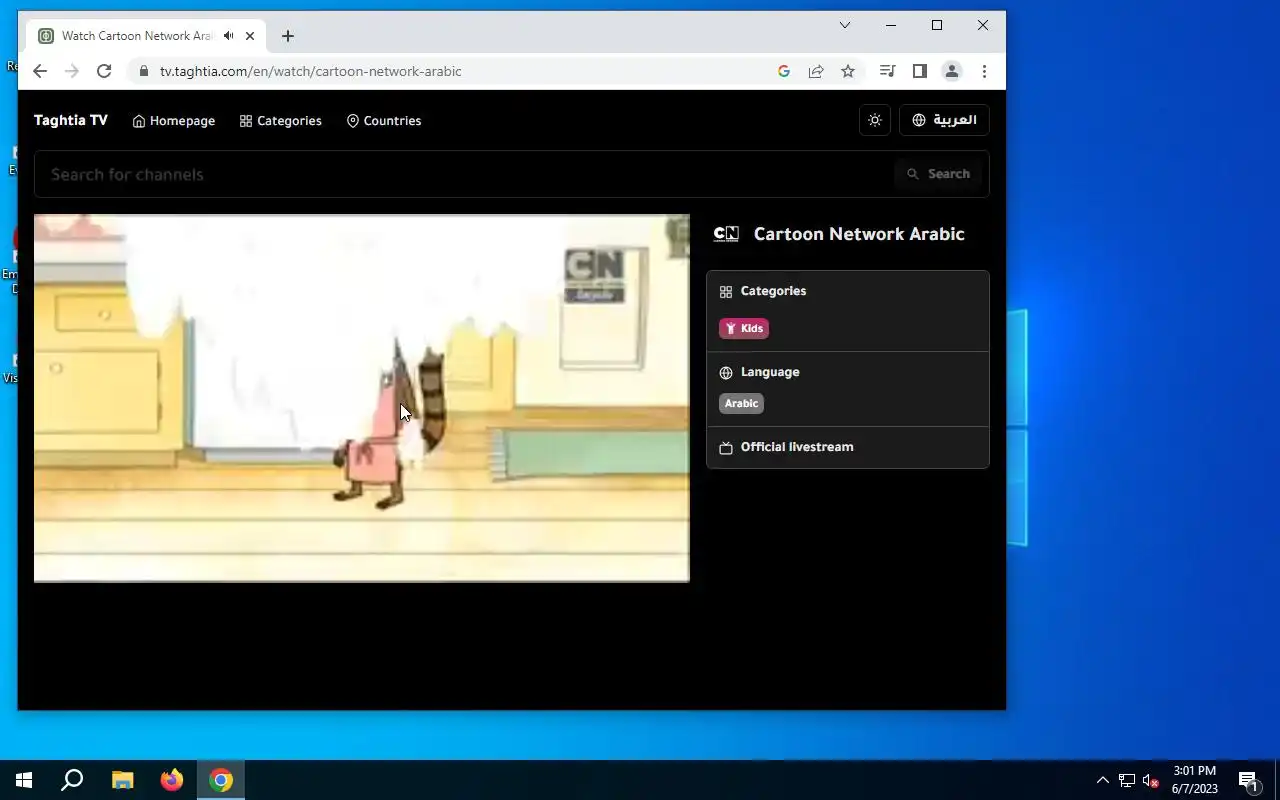The width and height of the screenshot is (1280, 800).
Task: Open the Chrome profile avatar
Action: click(952, 71)
